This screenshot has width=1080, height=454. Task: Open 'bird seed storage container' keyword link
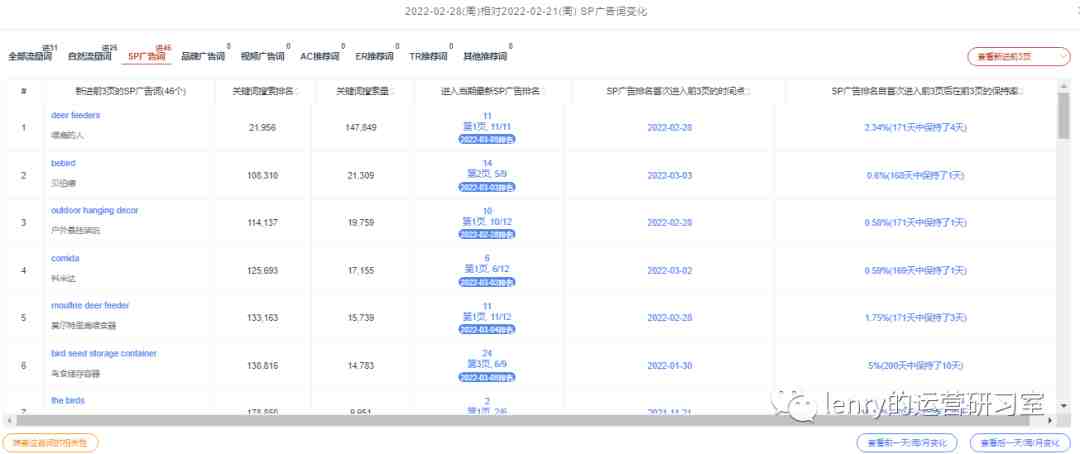coord(104,353)
